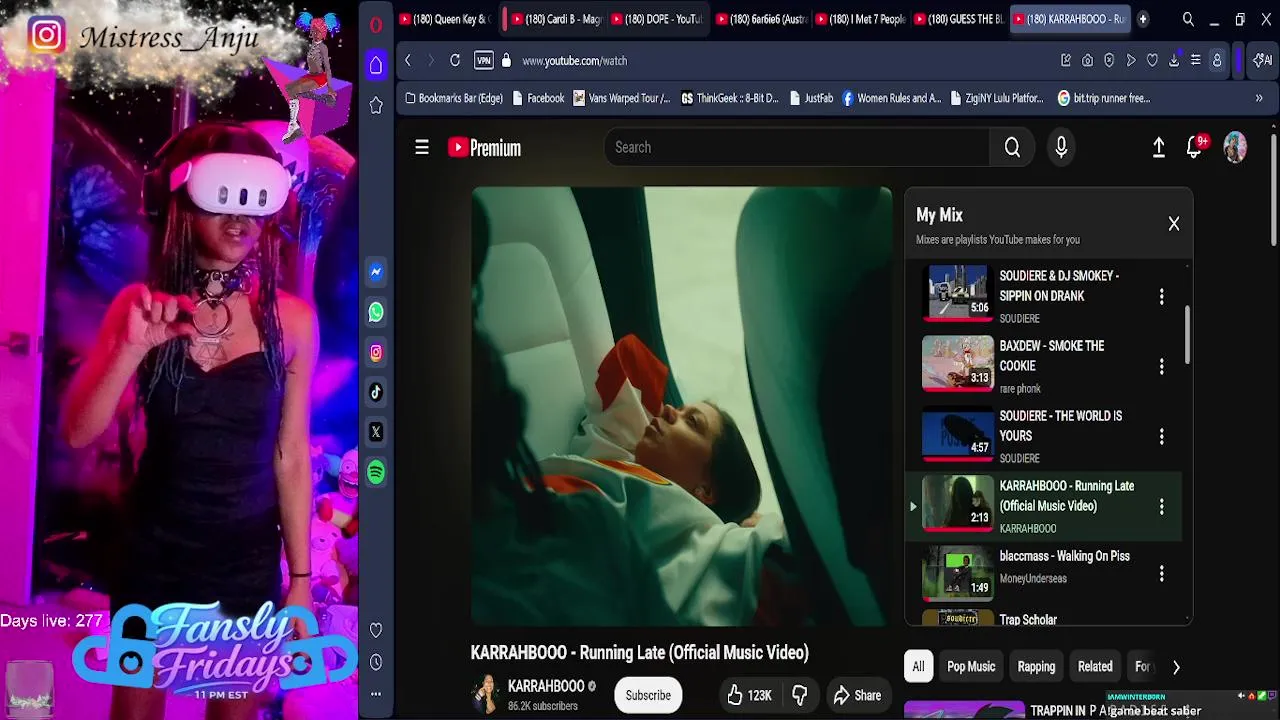The width and height of the screenshot is (1280, 720).
Task: Select the Pop Music filter chip
Action: 971,667
